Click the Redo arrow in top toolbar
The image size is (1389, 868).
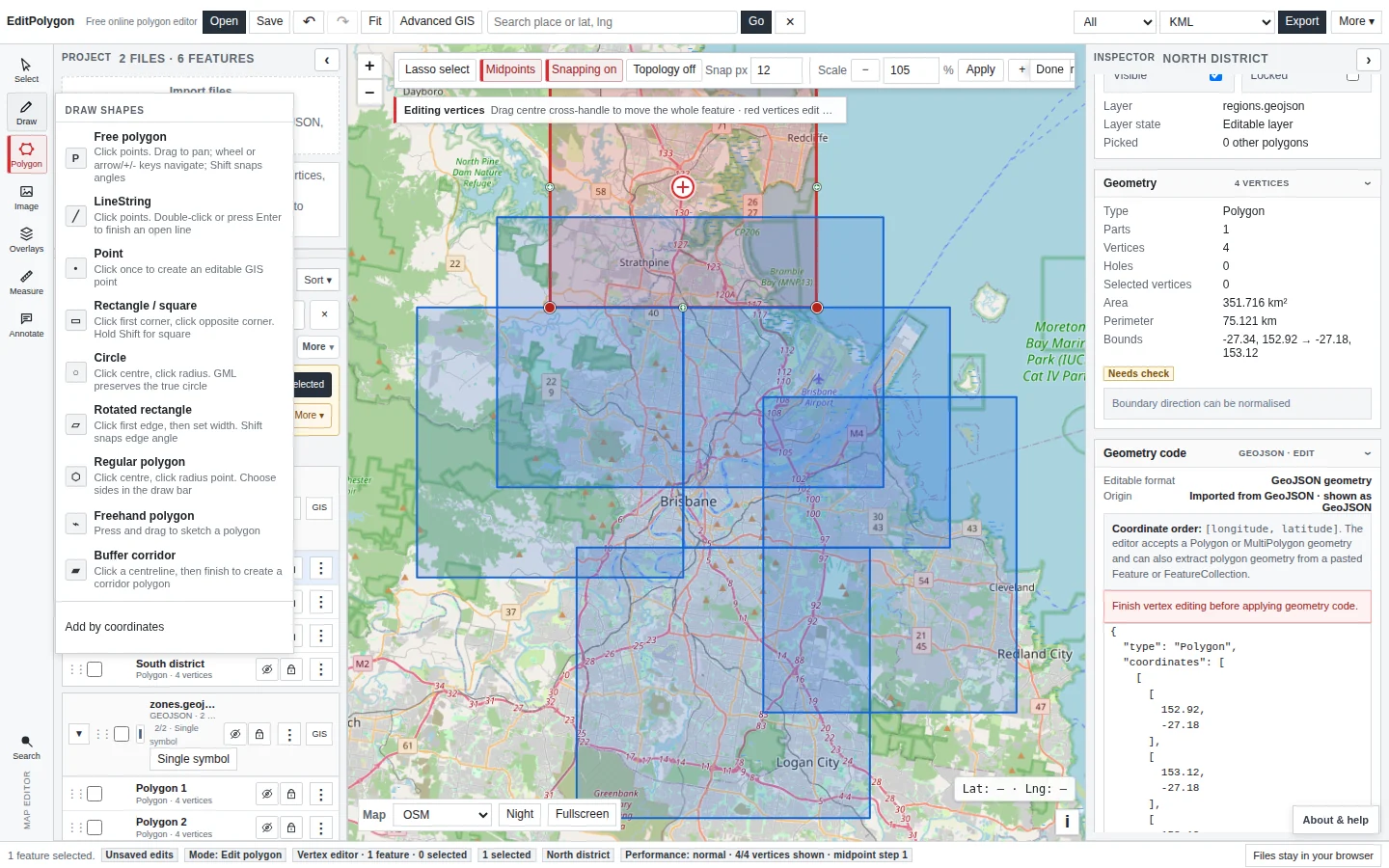(342, 21)
